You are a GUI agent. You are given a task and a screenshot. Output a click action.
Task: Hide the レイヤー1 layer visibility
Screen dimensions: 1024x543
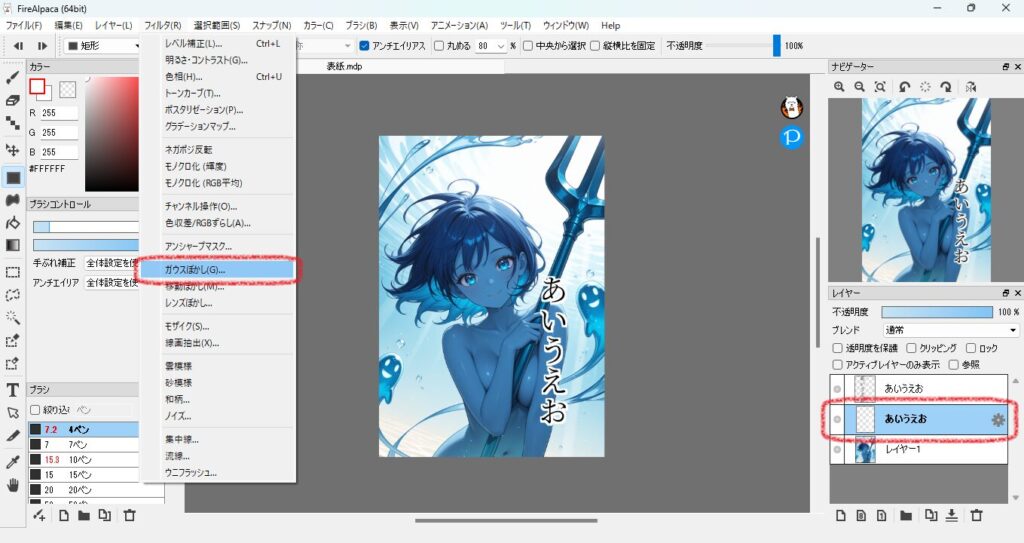pos(838,451)
